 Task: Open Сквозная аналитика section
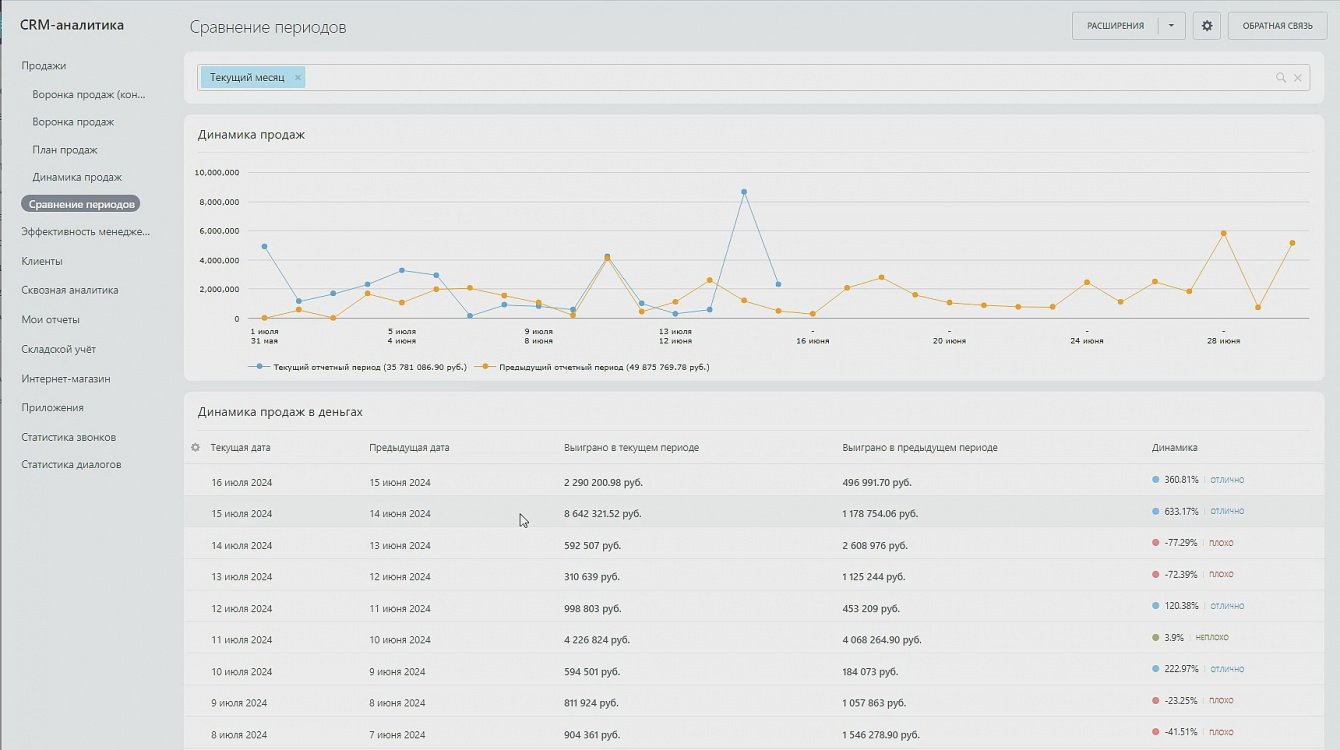click(x=70, y=290)
